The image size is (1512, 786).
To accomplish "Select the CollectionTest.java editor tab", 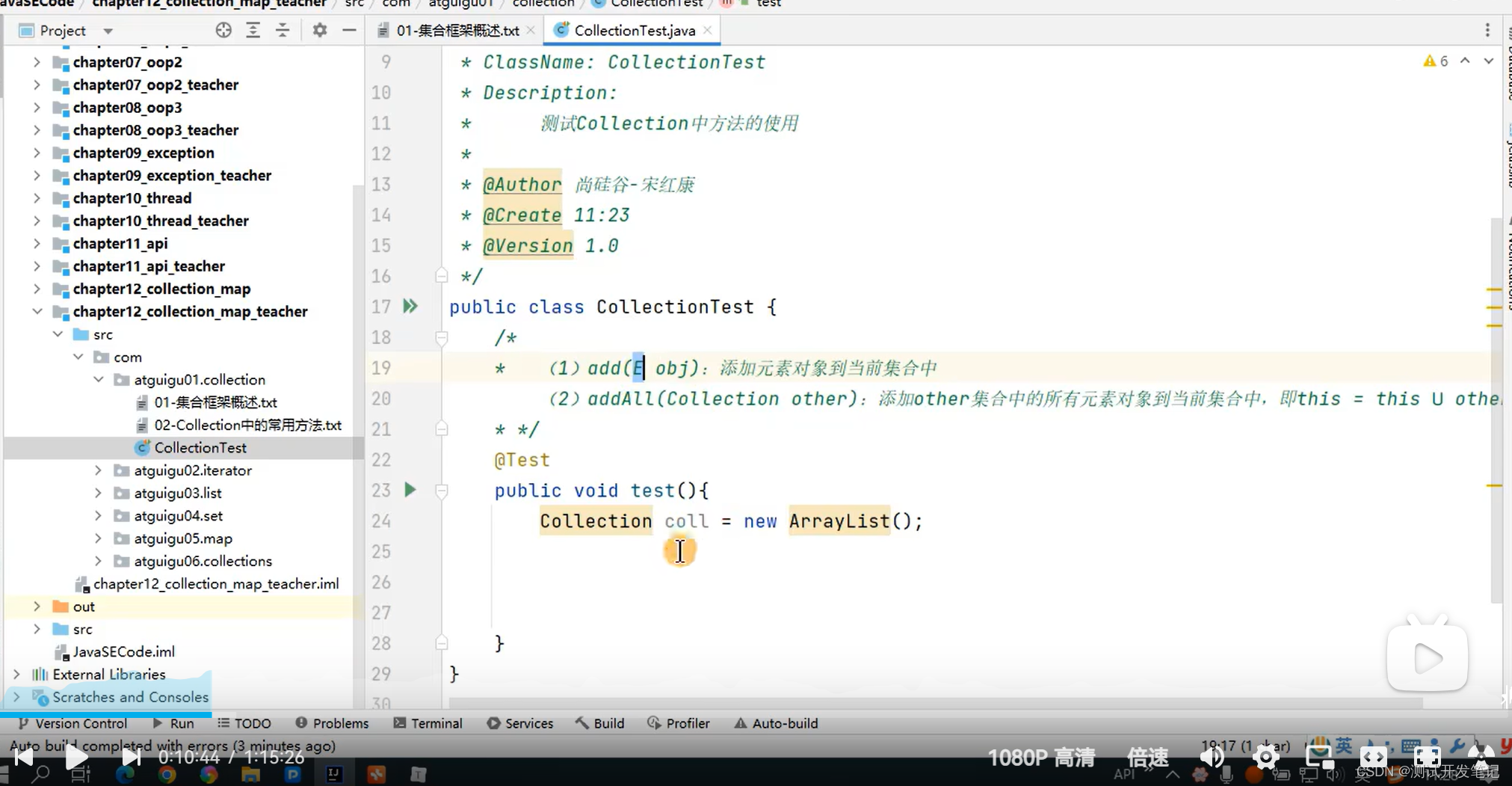I will point(635,31).
